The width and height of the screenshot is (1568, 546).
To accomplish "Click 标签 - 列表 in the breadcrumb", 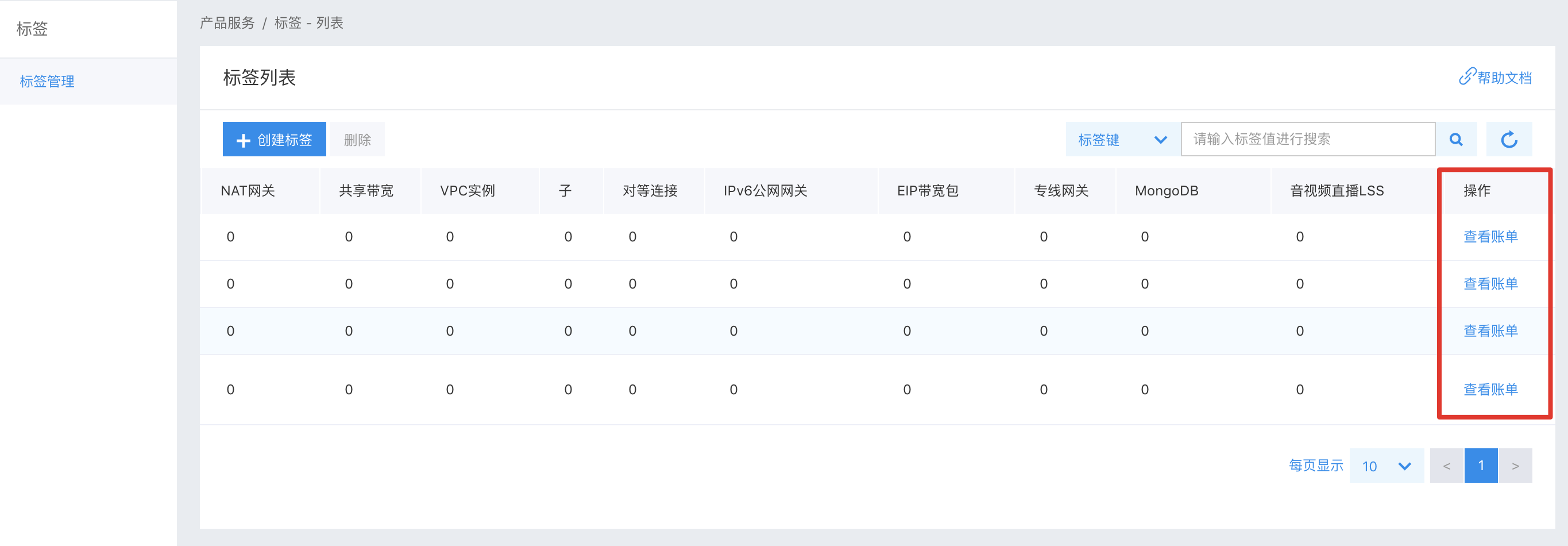I will point(308,22).
